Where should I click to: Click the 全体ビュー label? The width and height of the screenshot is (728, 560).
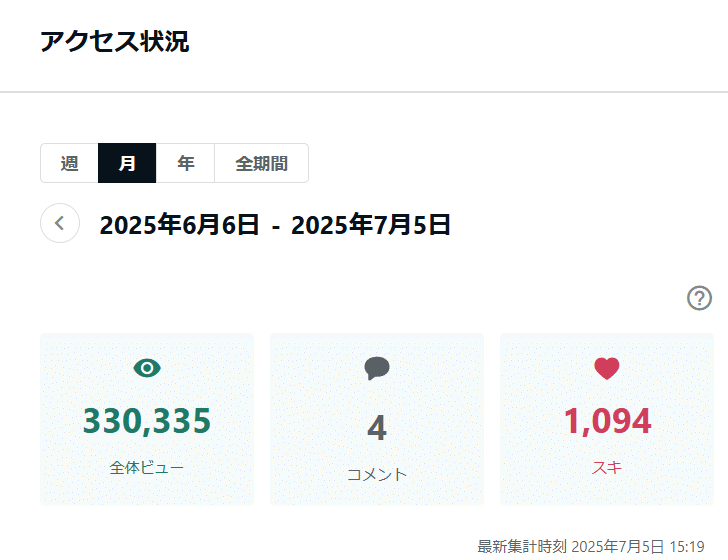[147, 468]
